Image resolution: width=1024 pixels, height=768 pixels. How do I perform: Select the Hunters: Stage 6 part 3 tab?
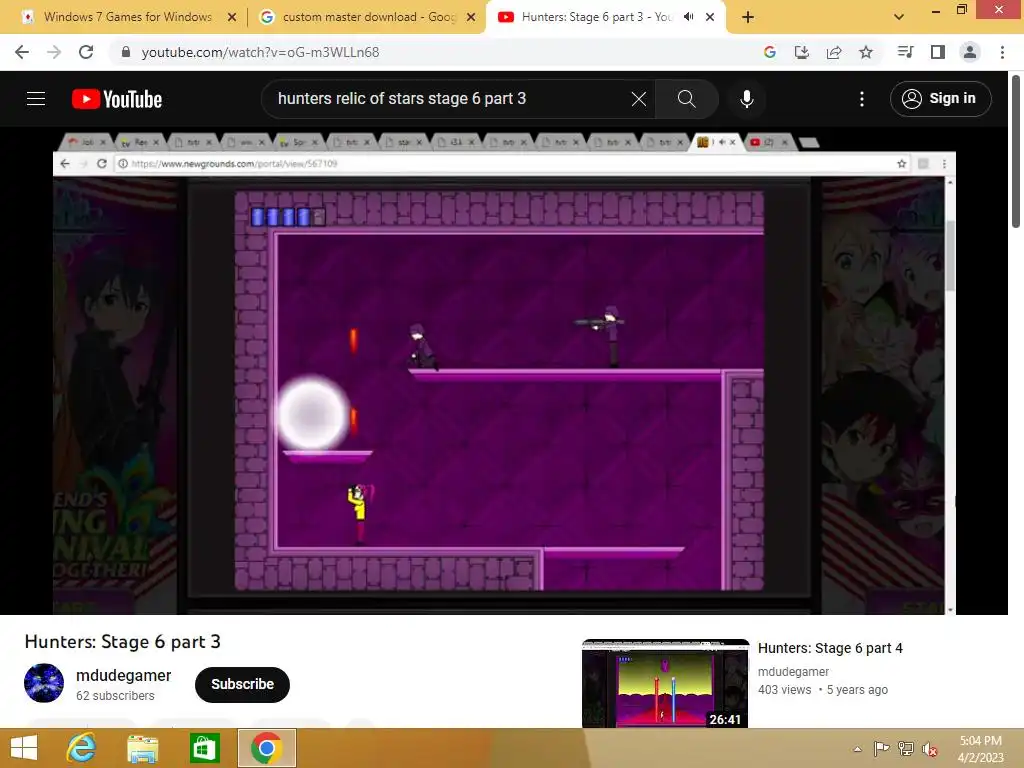[596, 17]
